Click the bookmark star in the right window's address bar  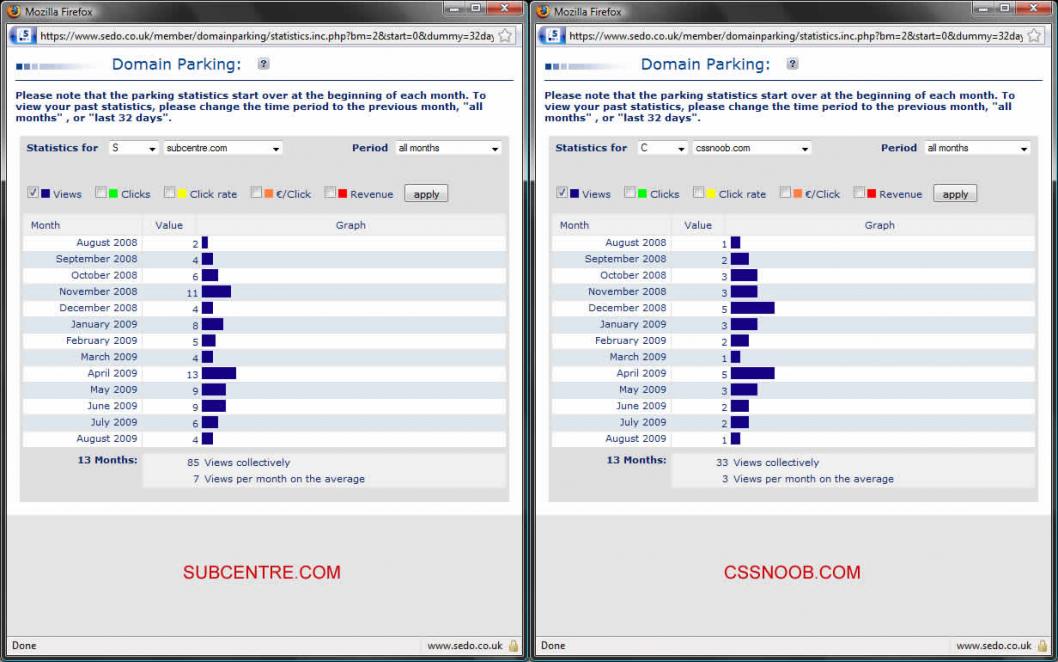[1034, 36]
